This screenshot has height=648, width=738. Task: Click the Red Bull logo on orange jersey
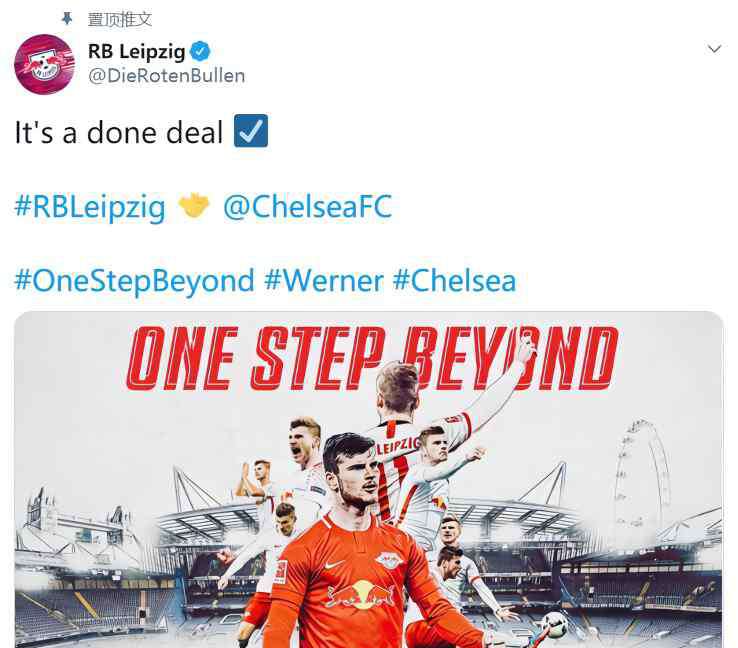[361, 594]
